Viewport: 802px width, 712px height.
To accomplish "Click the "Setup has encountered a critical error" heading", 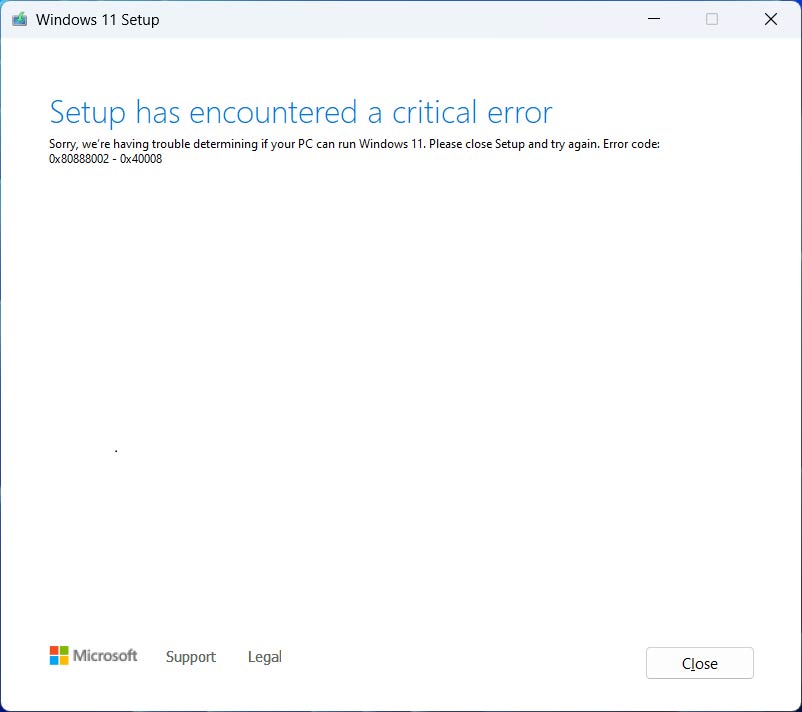I will point(301,113).
